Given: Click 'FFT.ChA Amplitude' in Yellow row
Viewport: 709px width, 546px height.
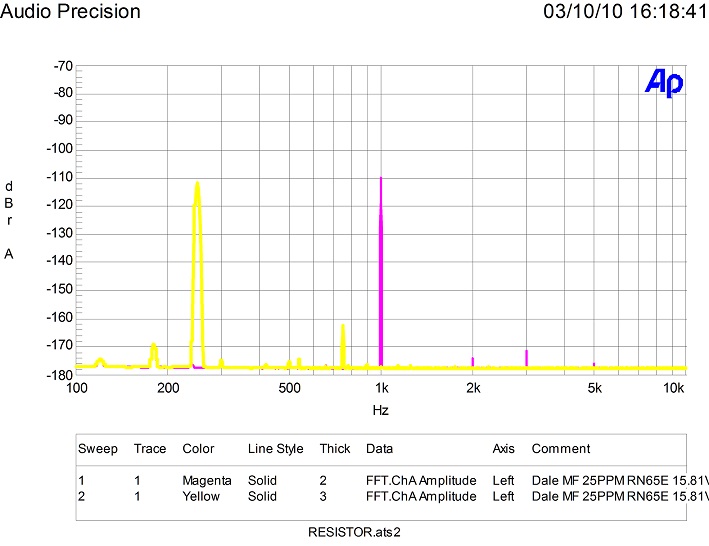Looking at the screenshot, I should pos(421,497).
